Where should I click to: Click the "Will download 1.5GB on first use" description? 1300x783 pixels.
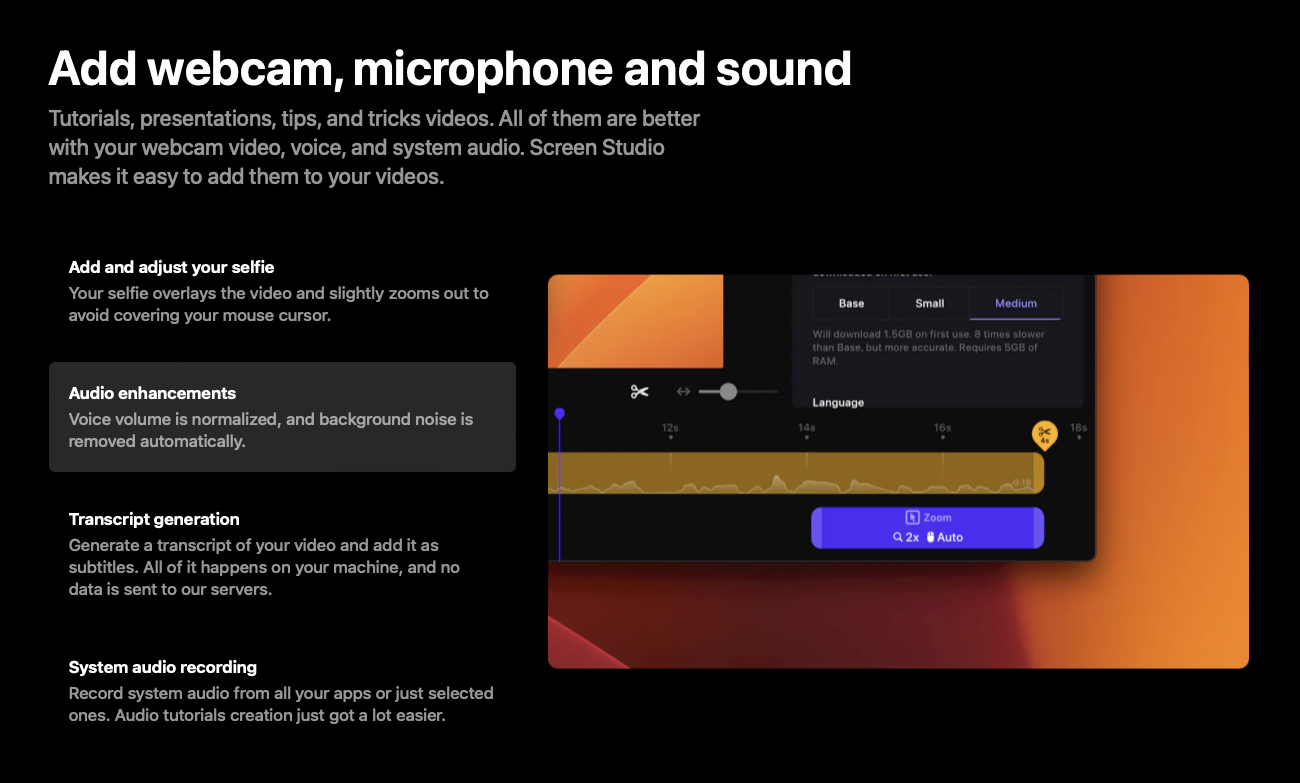pyautogui.click(x=929, y=347)
